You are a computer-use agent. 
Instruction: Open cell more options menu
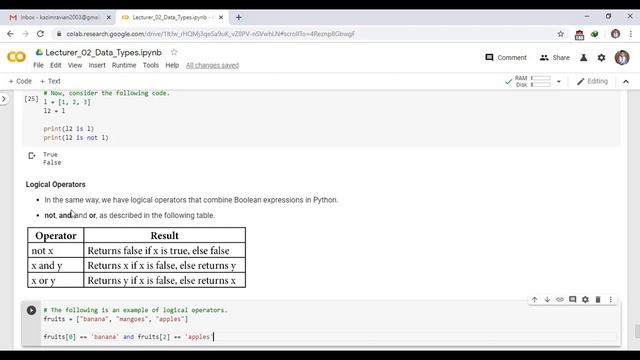pos(611,300)
